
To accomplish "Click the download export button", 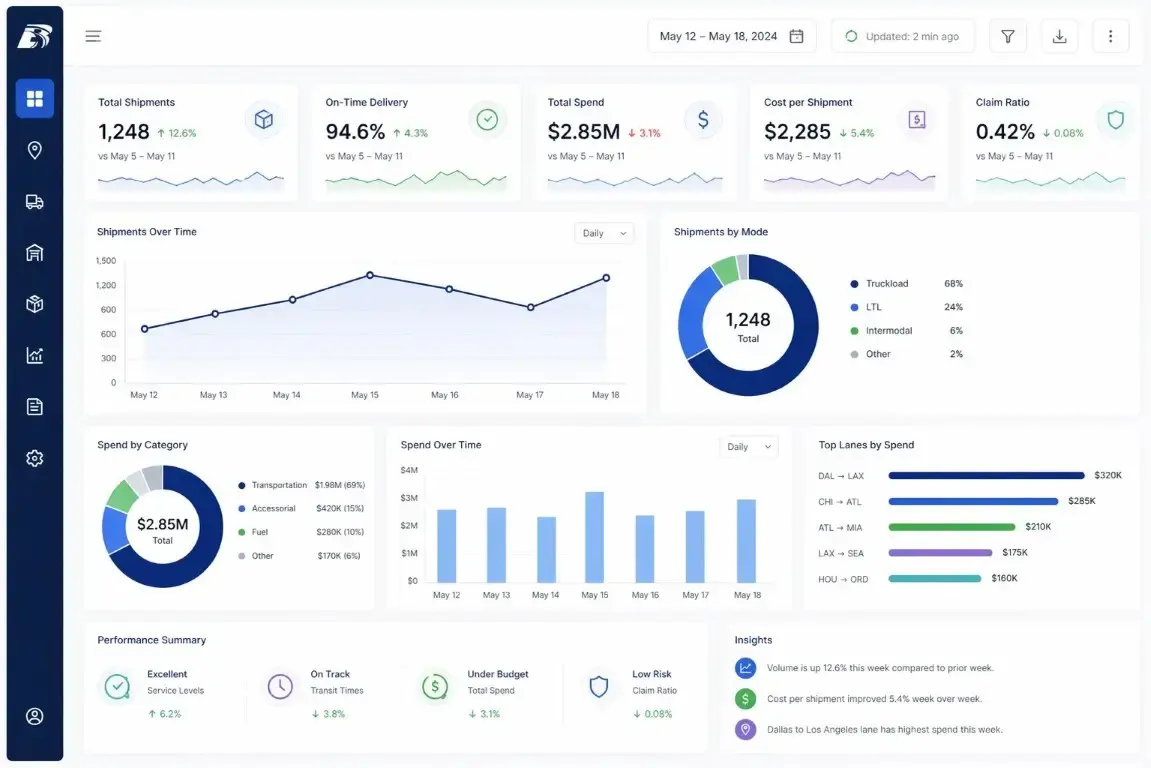I will (1059, 37).
